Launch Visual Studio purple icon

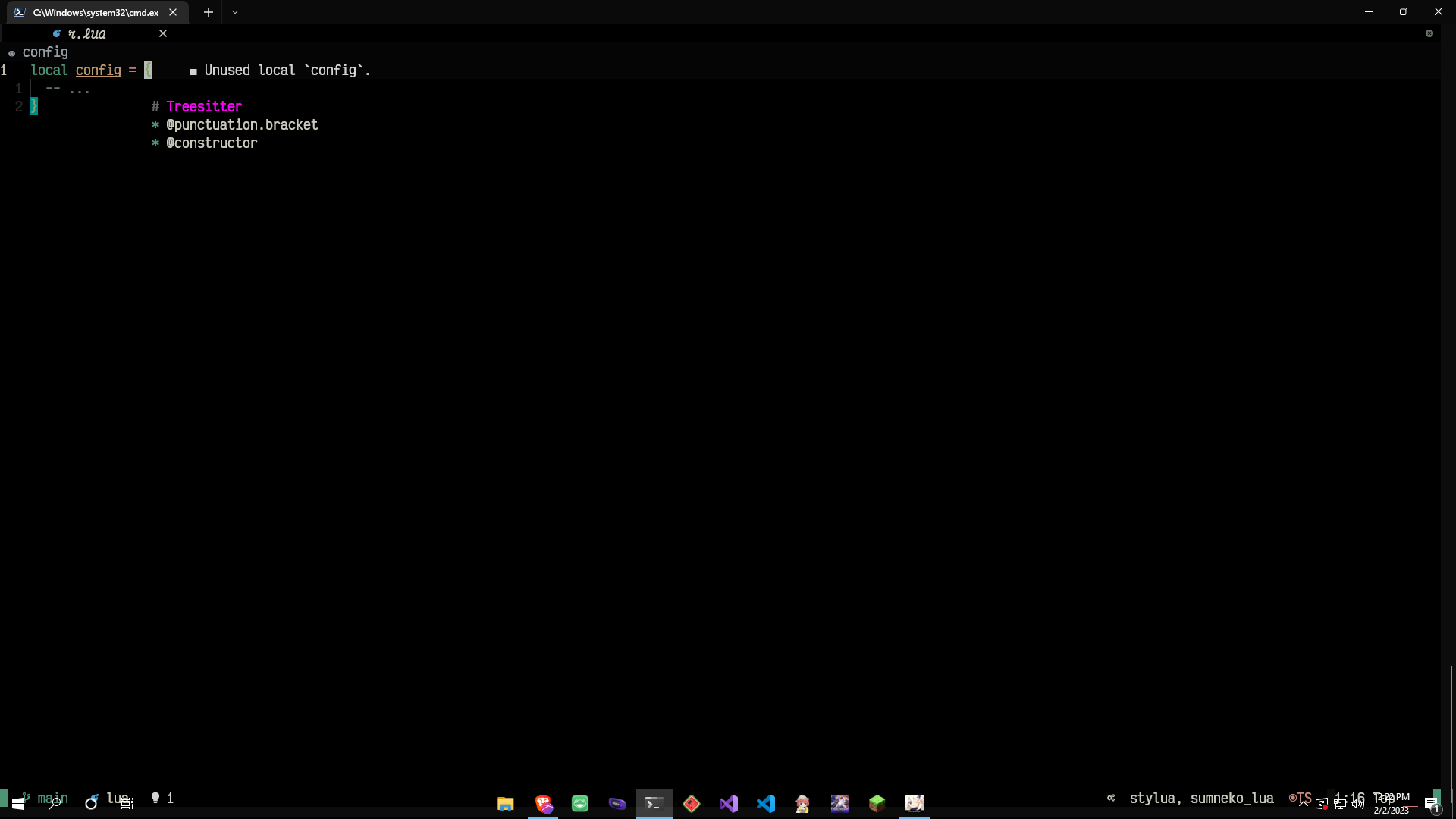728,803
